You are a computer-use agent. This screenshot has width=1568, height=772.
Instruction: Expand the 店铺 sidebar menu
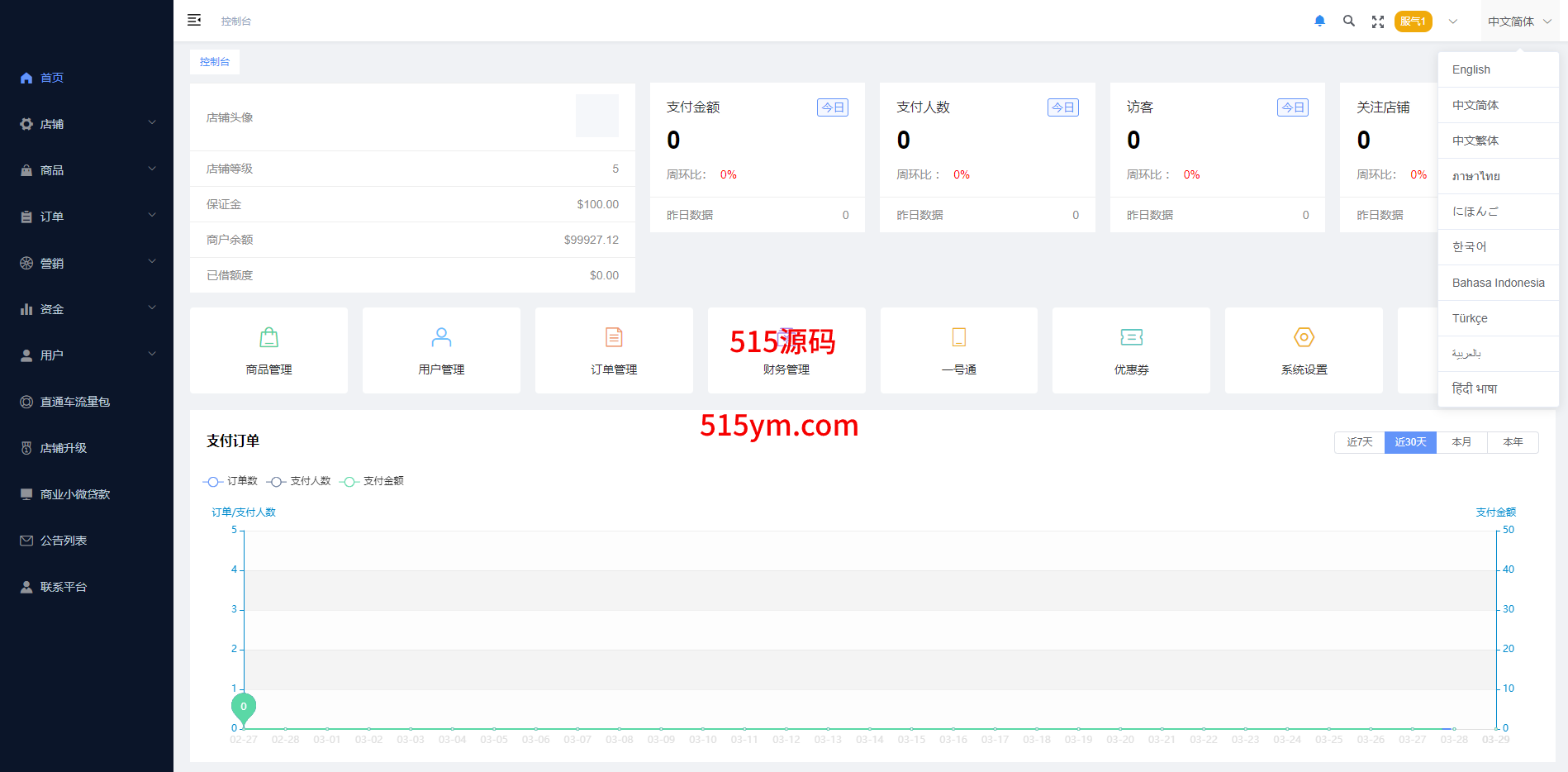[x=87, y=124]
